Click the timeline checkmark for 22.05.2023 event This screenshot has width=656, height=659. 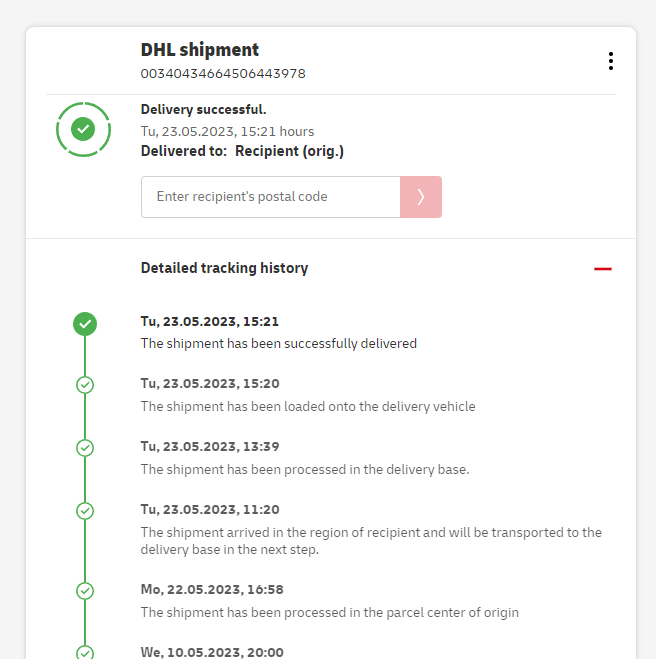coord(85,591)
